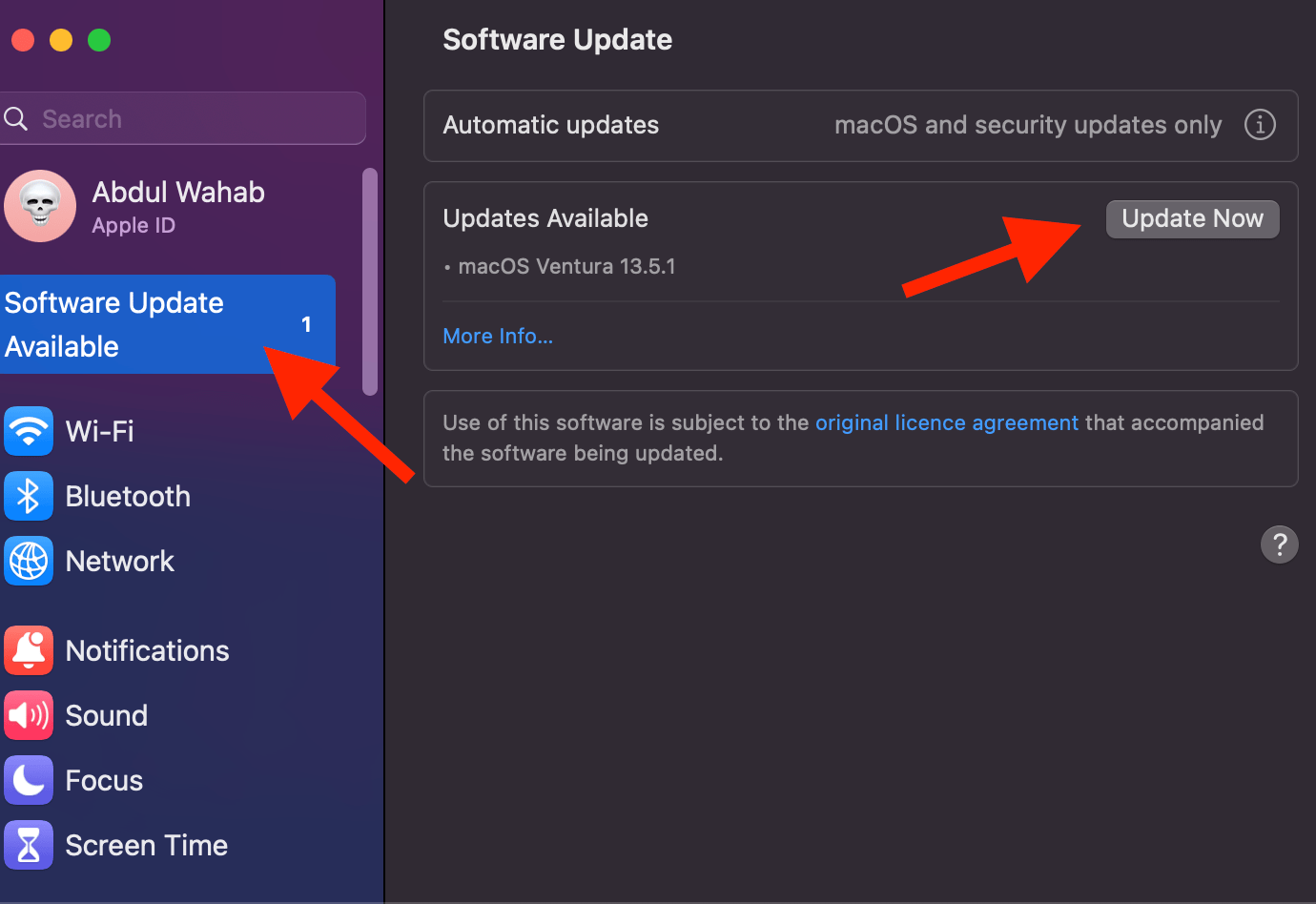Open Bluetooth settings label

tap(128, 496)
